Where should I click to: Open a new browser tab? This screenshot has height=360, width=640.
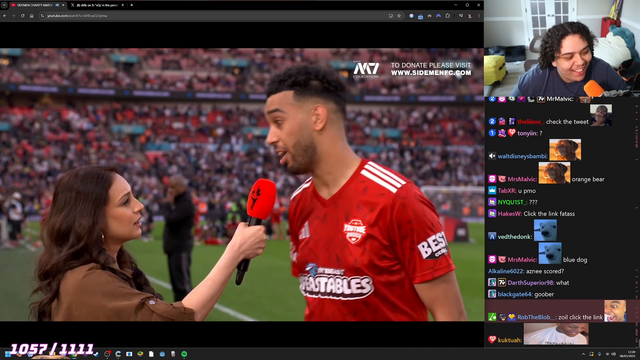[x=131, y=5]
